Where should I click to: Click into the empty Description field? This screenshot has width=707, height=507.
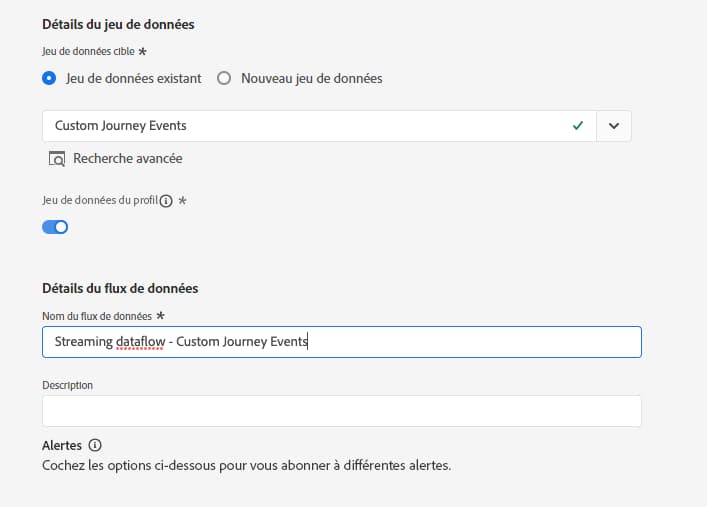(341, 411)
